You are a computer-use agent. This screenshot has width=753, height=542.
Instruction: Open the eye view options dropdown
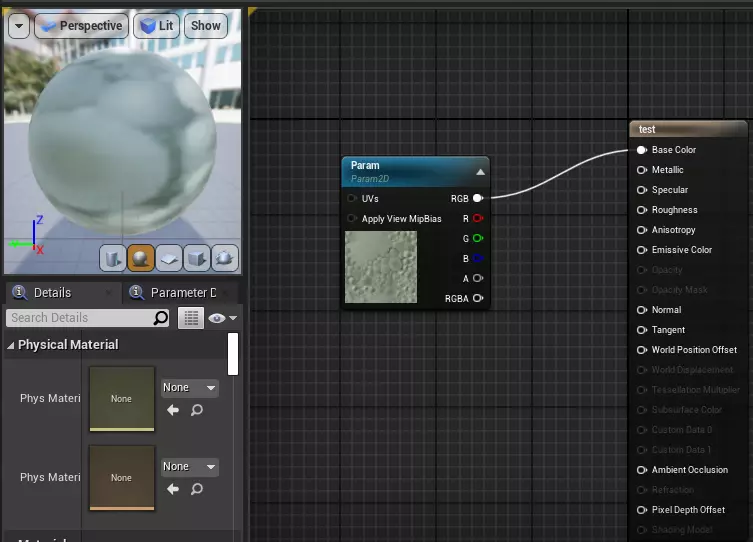[223, 318]
